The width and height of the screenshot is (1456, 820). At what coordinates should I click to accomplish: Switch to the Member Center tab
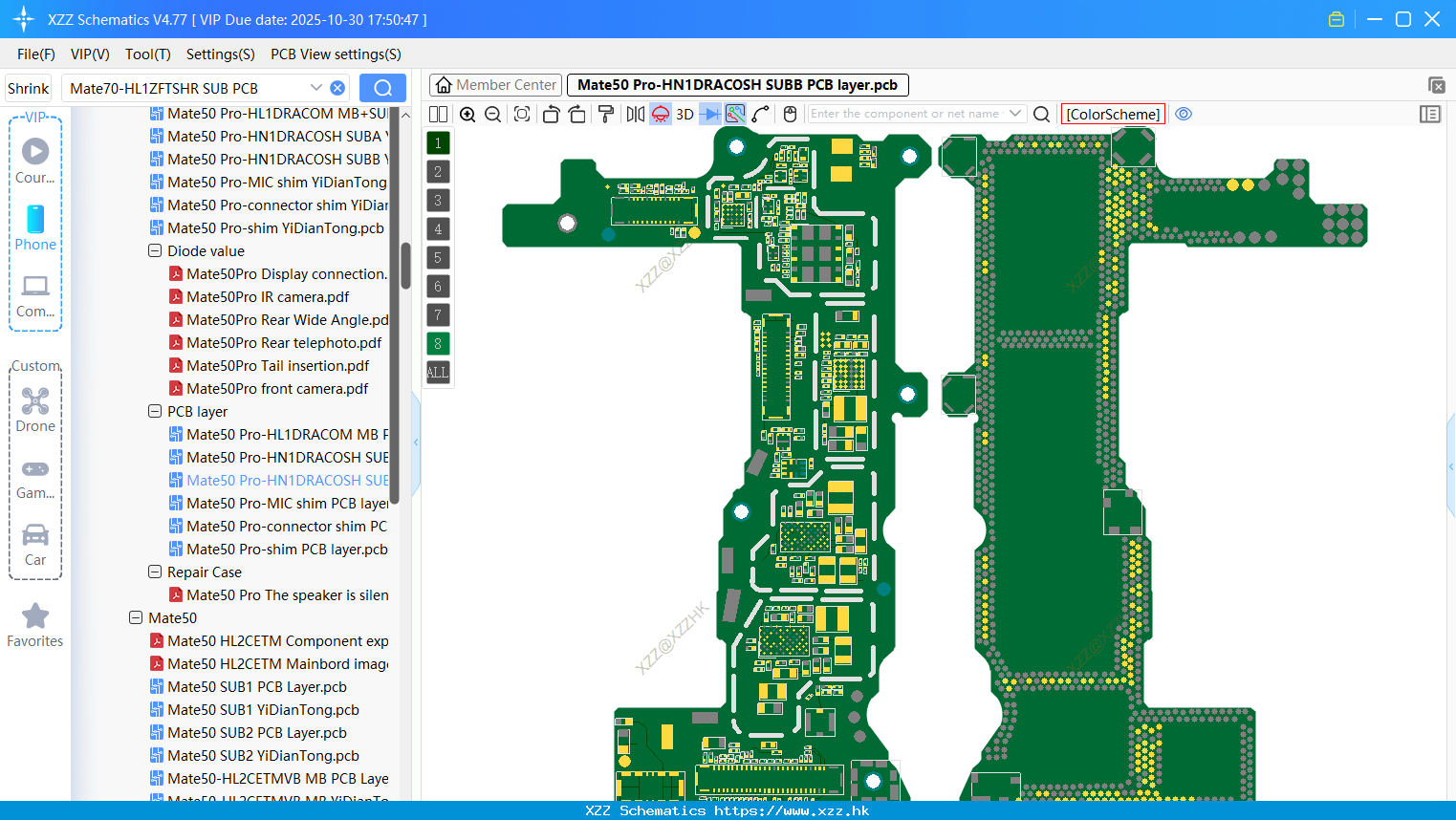[496, 85]
